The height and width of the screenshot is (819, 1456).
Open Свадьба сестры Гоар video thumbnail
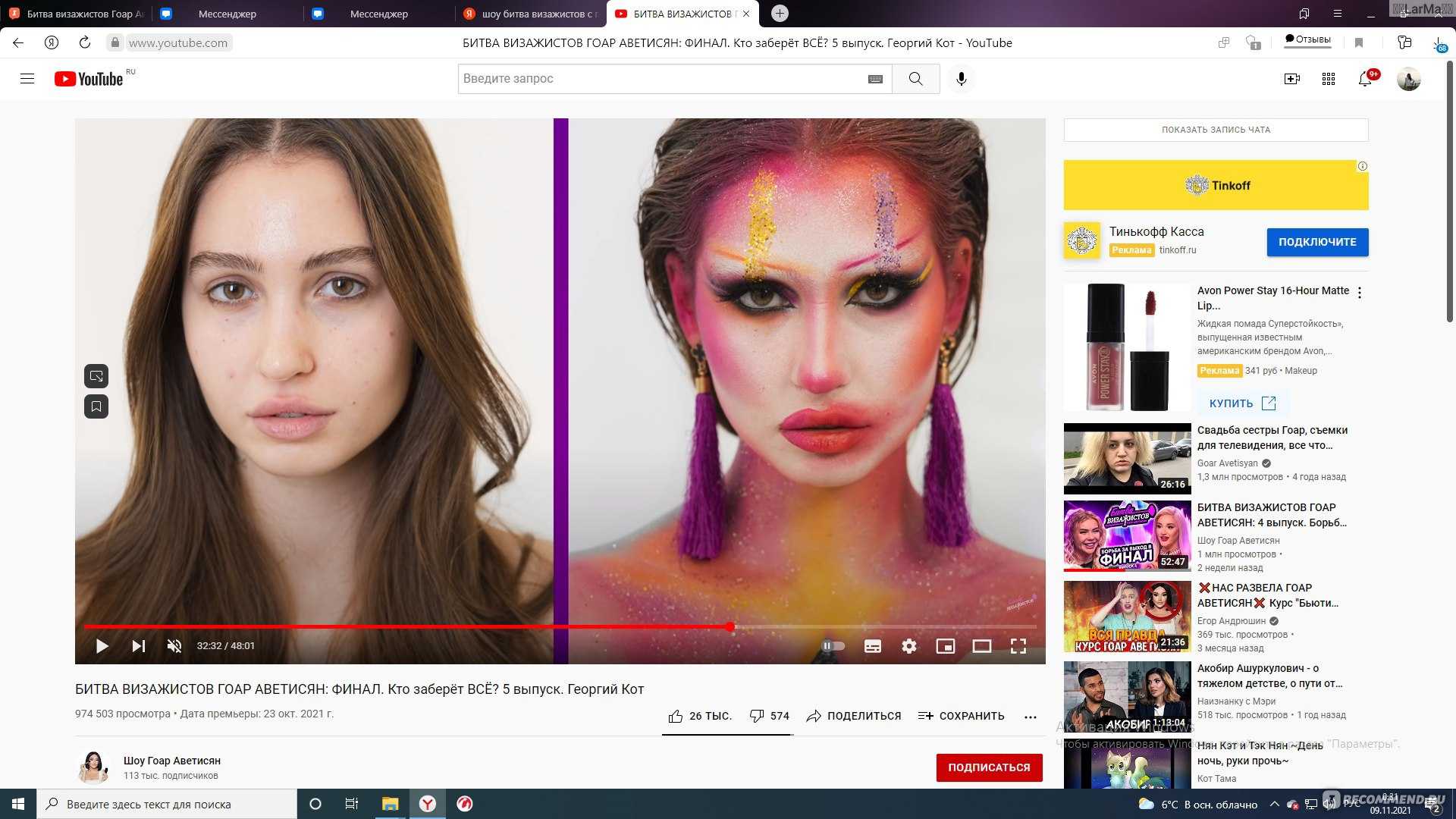coord(1127,459)
